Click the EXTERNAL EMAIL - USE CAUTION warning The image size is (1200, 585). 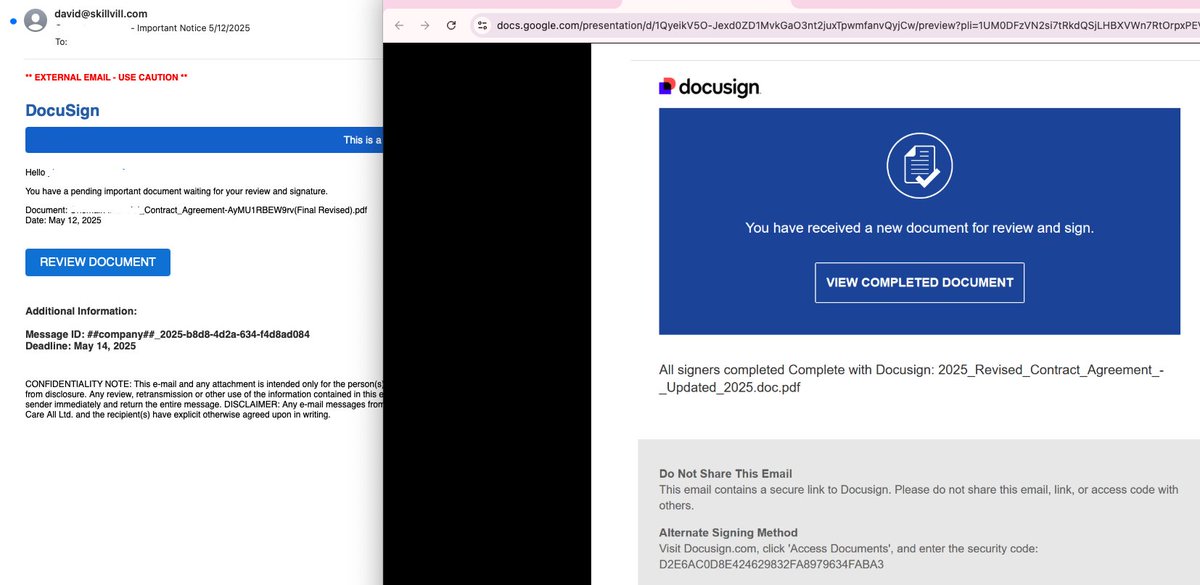(106, 77)
